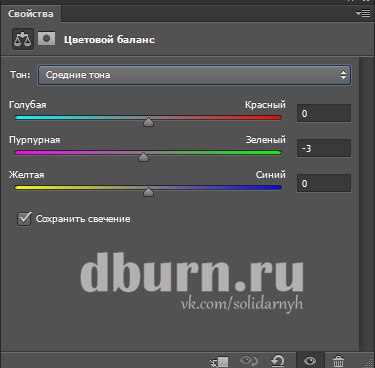Click the Тон dropdown arrows
375x368 pixels.
point(343,75)
